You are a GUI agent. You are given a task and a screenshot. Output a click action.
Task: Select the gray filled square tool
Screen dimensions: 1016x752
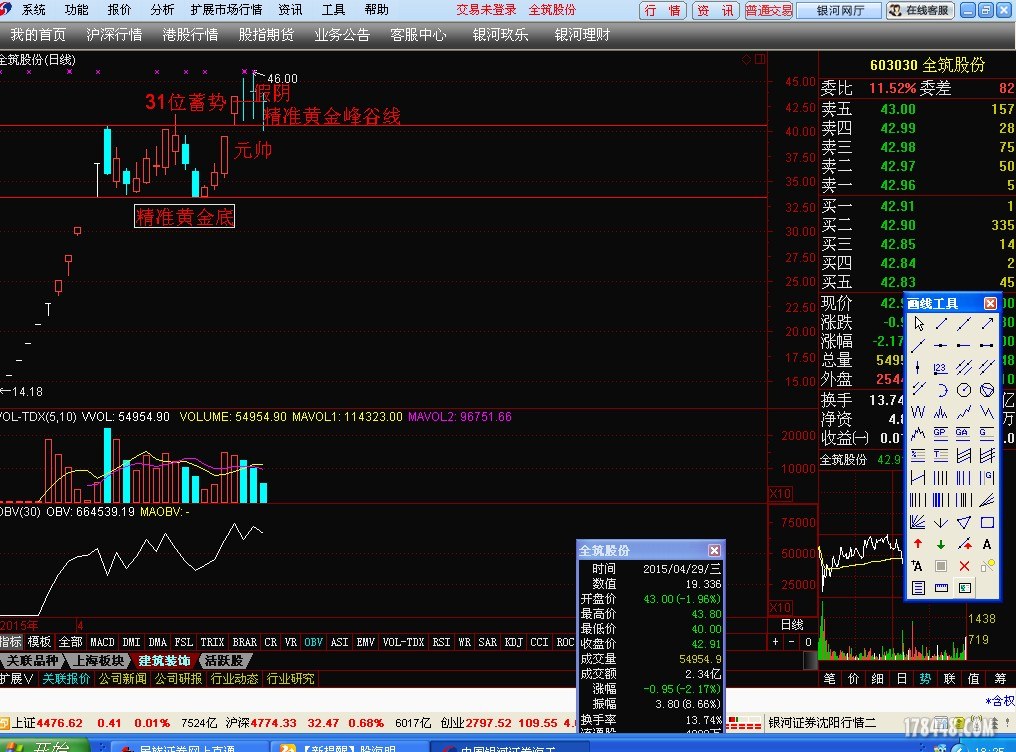coord(941,566)
